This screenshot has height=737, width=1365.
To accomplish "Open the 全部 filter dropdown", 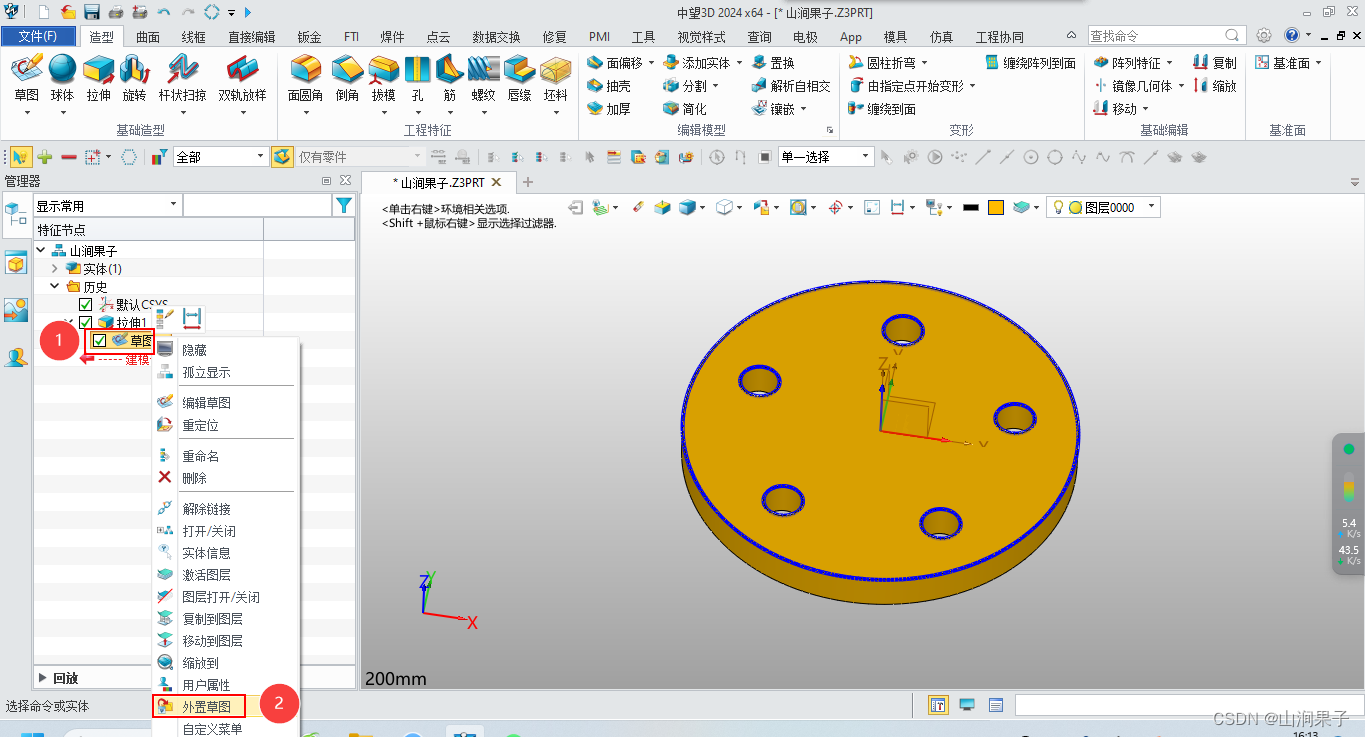I will point(220,157).
